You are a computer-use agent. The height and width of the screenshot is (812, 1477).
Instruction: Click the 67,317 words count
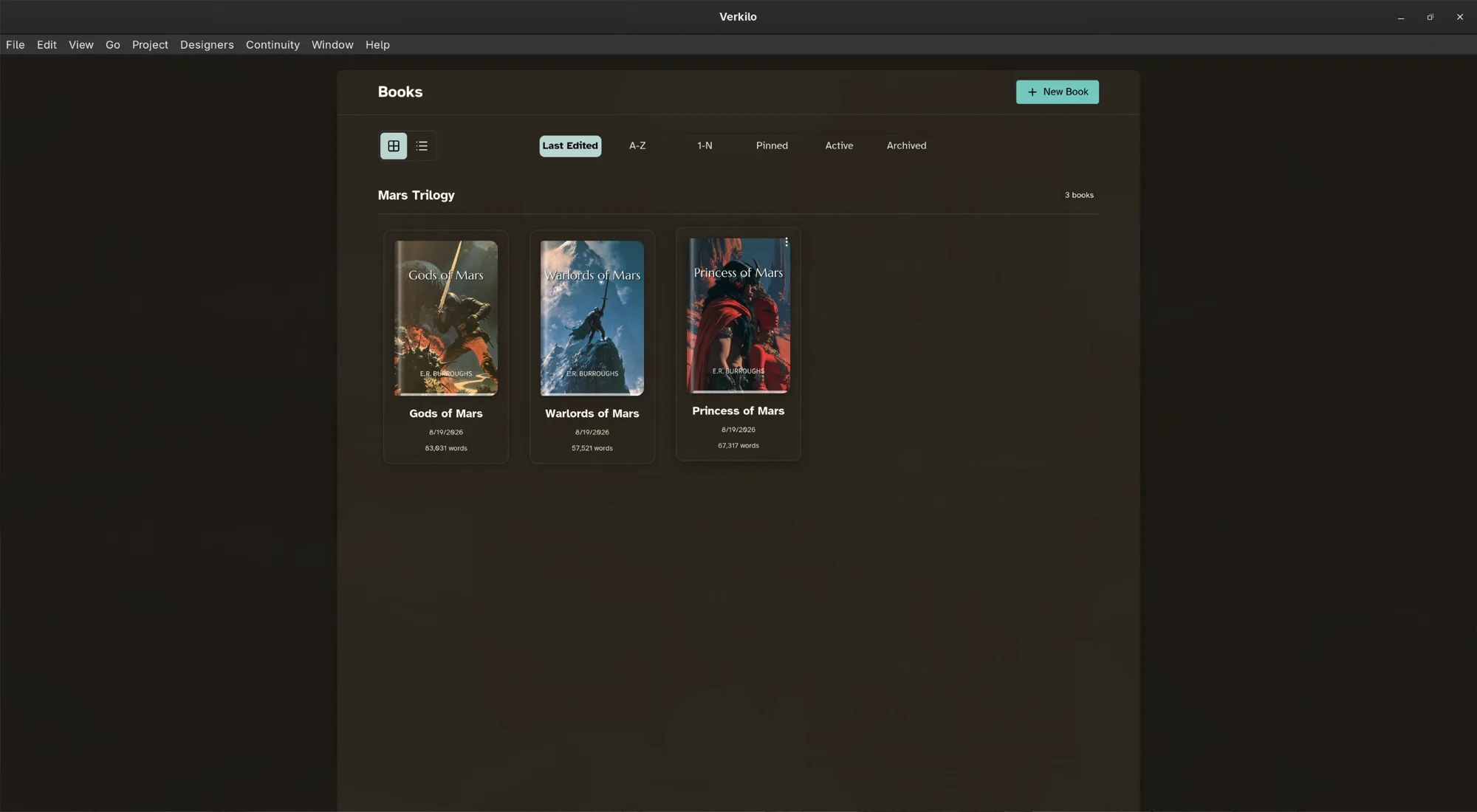point(738,446)
